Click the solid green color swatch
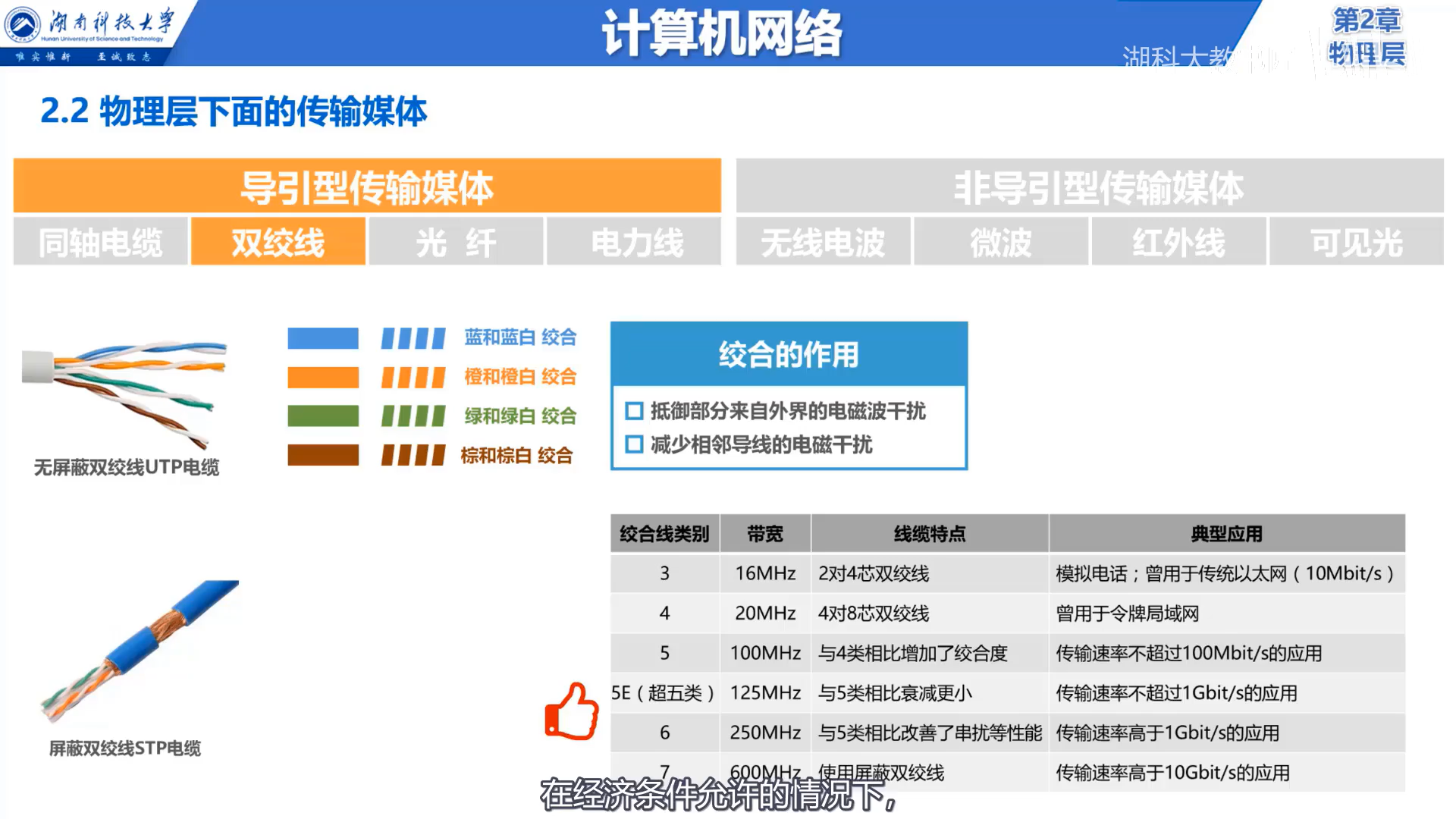The height and width of the screenshot is (819, 1456). click(323, 416)
